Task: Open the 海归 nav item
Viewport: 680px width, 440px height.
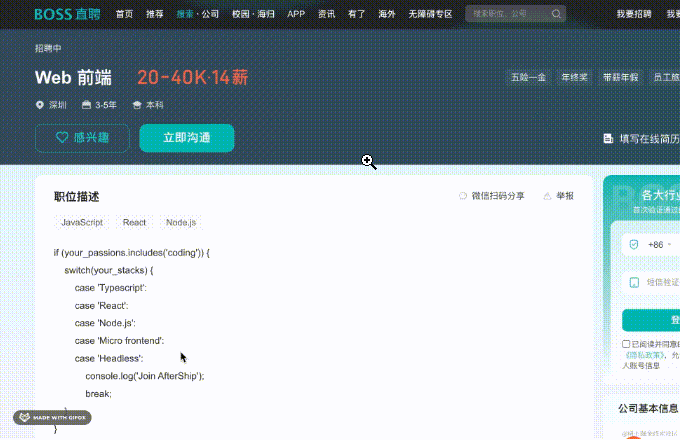Action: click(266, 14)
